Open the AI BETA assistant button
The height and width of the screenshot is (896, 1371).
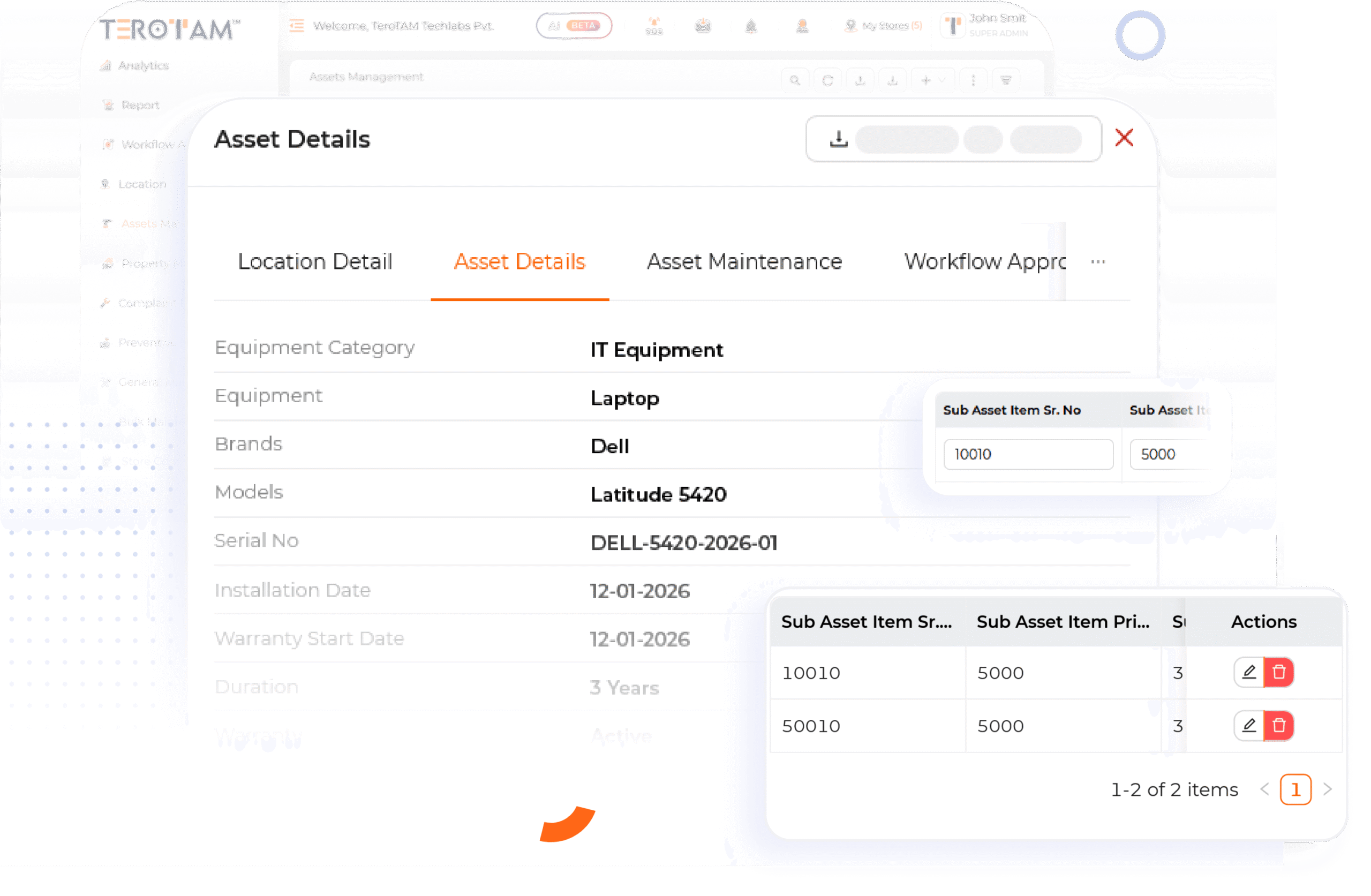[574, 25]
